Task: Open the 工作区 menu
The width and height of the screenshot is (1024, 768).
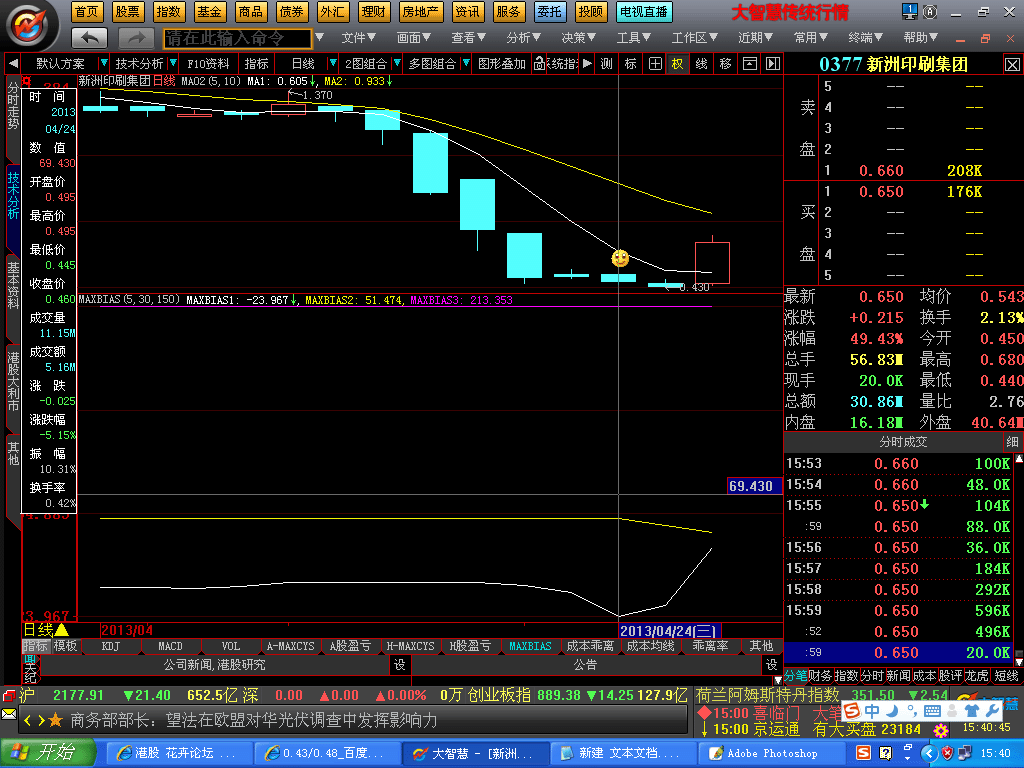Action: 695,38
